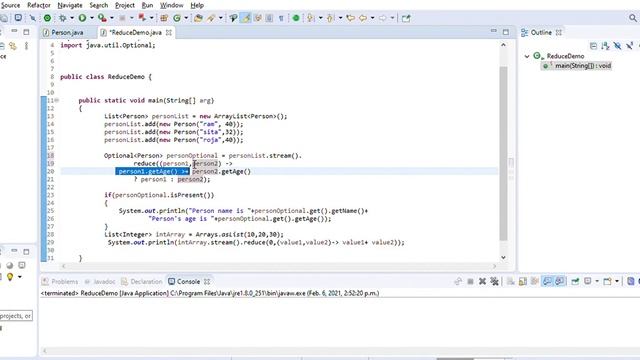Click Terminate stop square in Console toolbar
The image size is (640, 360).
[x=470, y=281]
